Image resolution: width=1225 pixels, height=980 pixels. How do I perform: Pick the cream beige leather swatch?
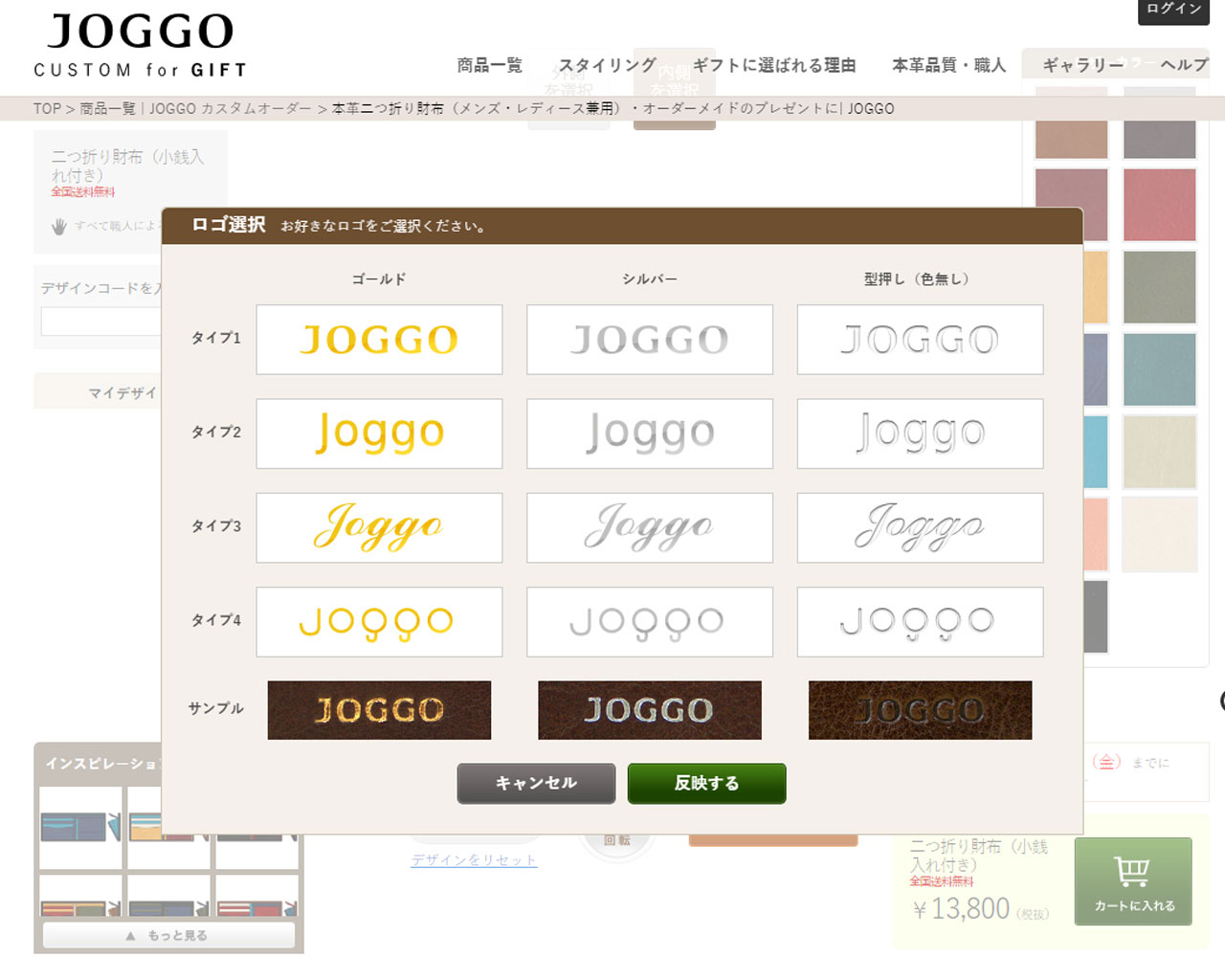(x=1159, y=452)
